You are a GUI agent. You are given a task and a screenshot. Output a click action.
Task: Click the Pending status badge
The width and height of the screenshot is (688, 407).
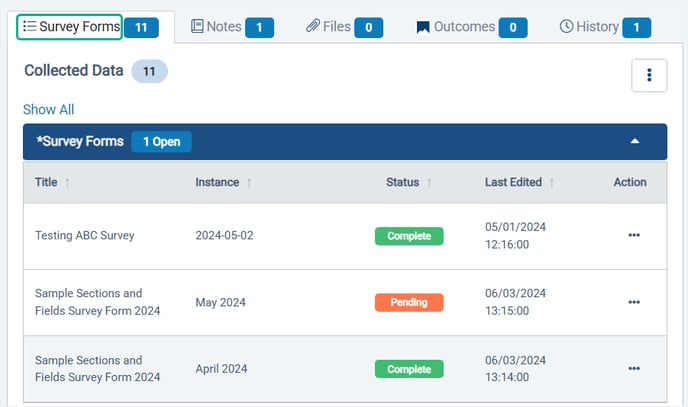tap(409, 302)
